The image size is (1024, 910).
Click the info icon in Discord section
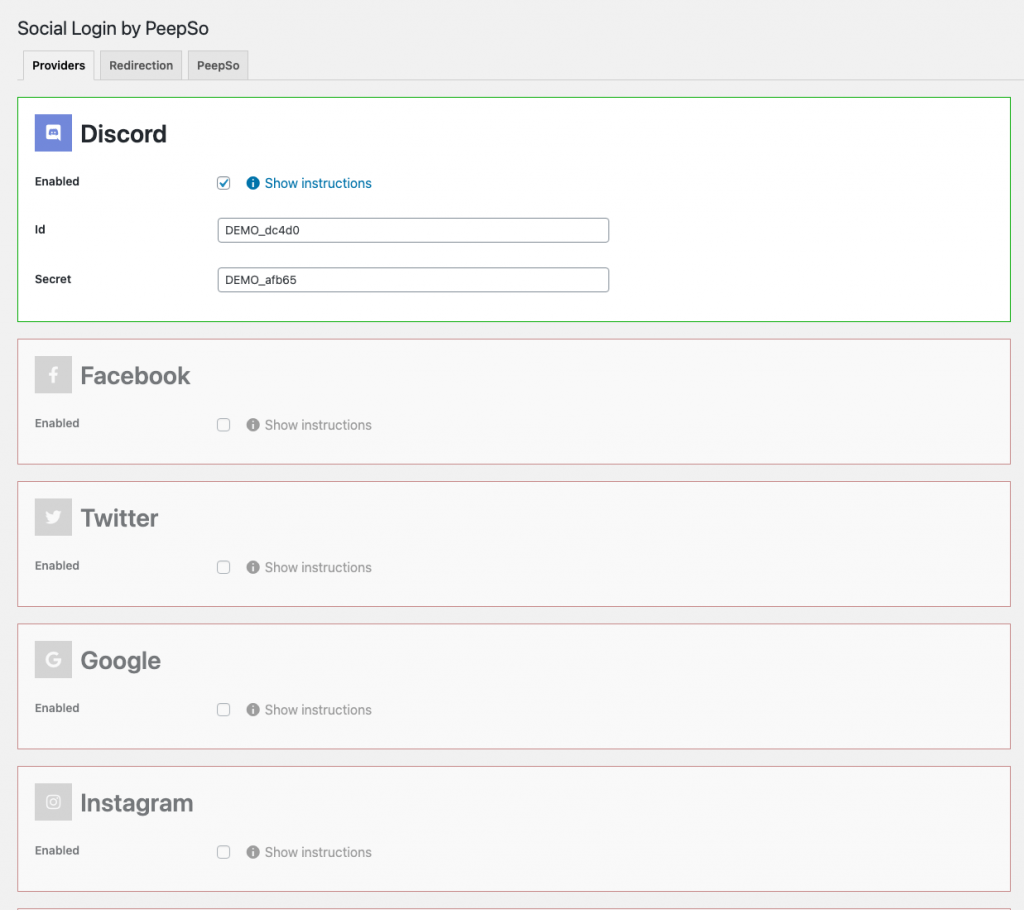point(253,184)
